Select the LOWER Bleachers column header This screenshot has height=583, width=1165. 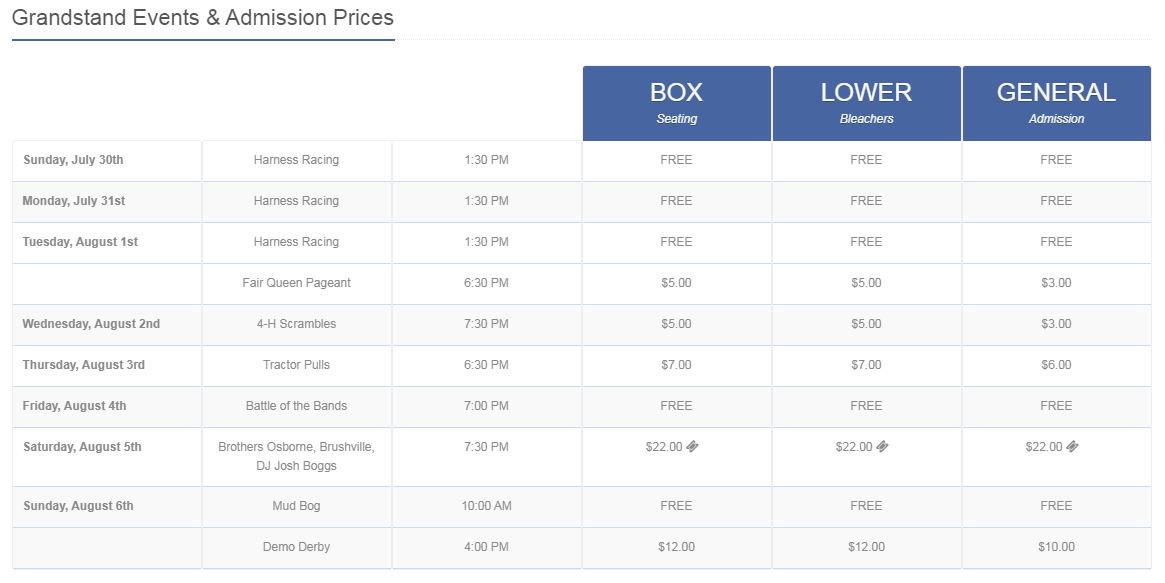(x=866, y=103)
